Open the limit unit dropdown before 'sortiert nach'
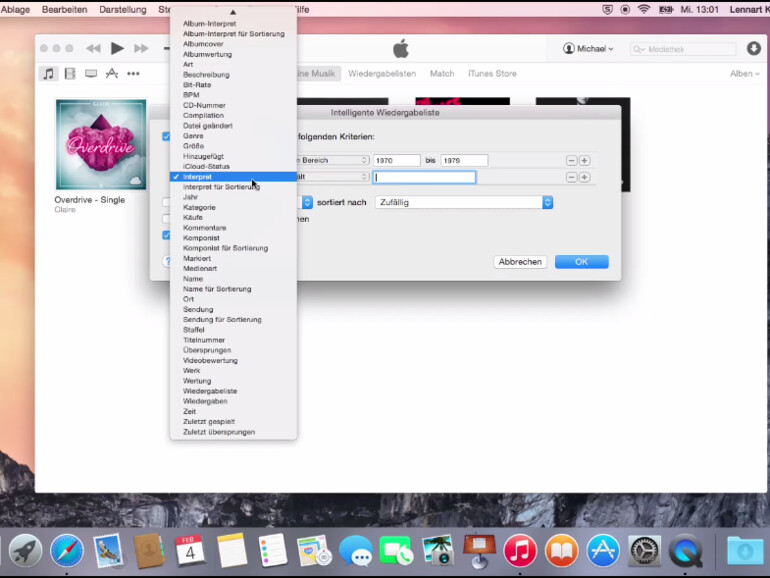Screen dimensions: 770x578 (306, 202)
